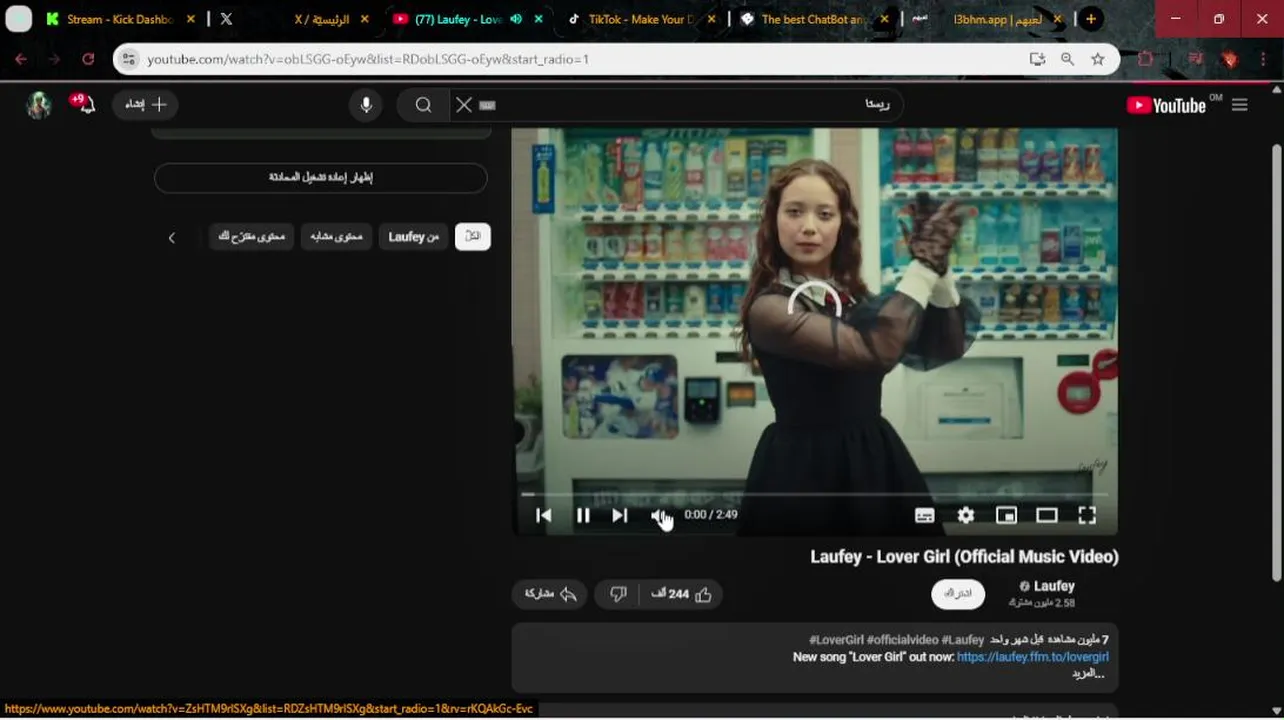Open the YouTube hamburger guide menu
1284x720 pixels.
click(x=1240, y=105)
